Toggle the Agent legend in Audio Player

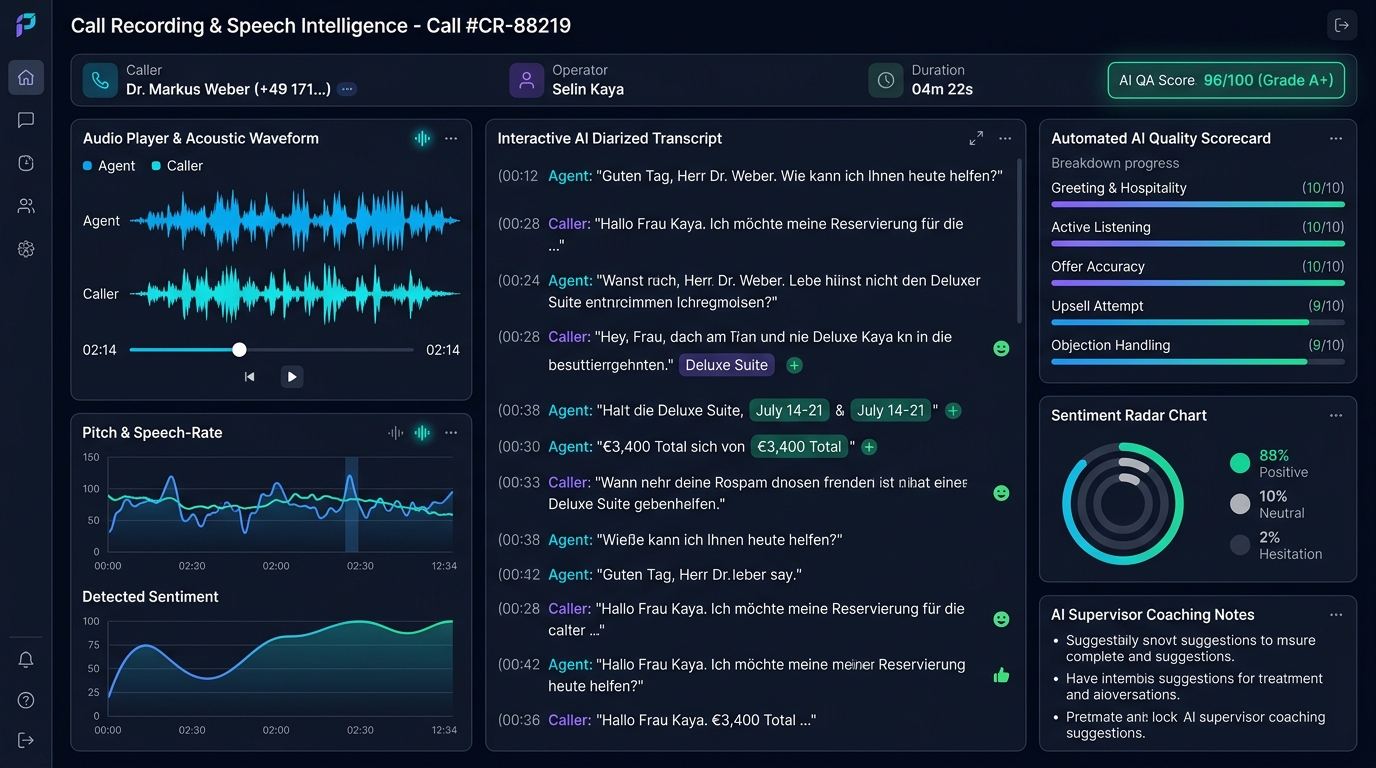point(109,166)
